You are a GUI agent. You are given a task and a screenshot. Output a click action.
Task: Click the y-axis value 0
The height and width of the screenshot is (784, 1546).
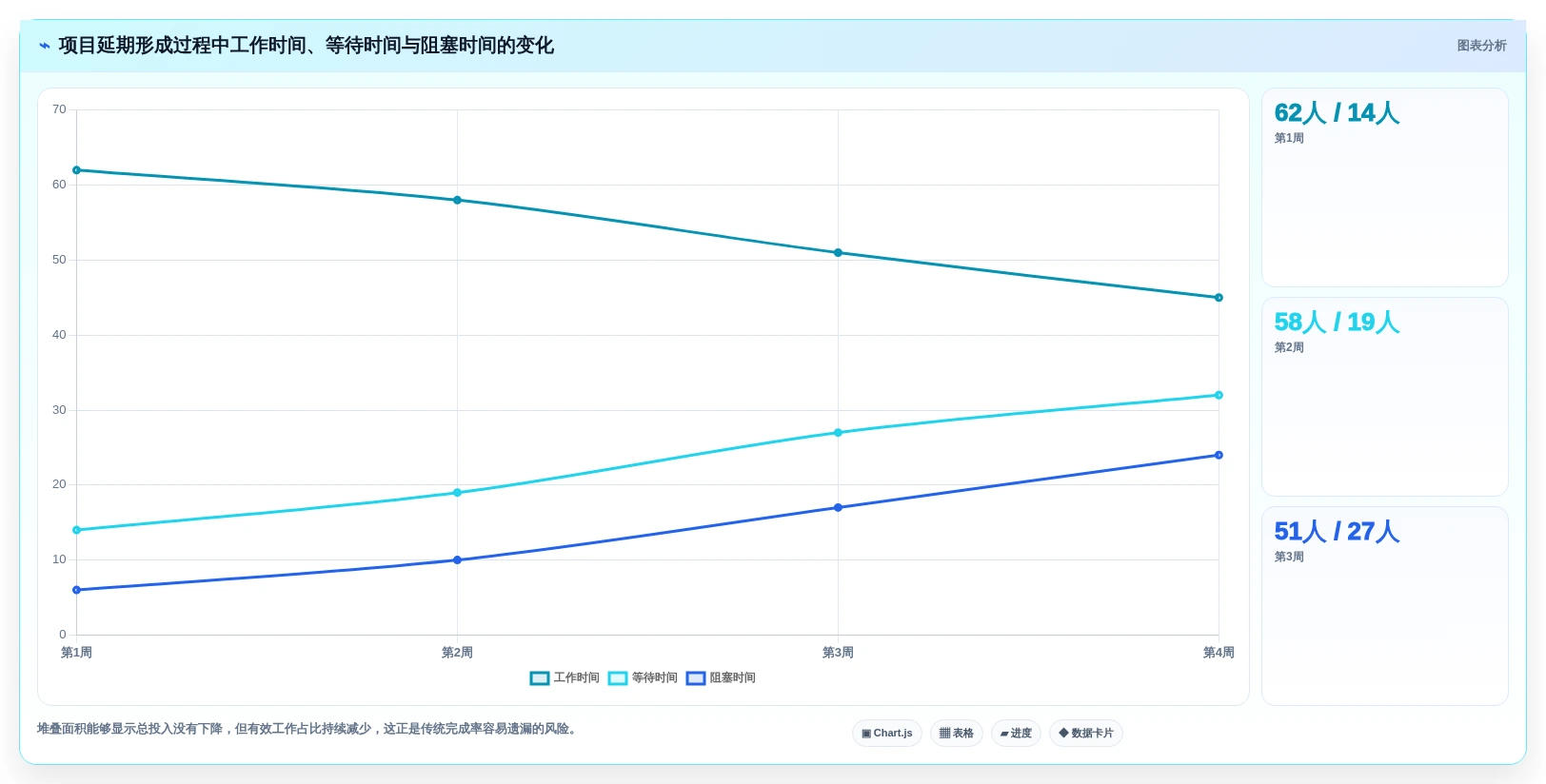tap(63, 635)
